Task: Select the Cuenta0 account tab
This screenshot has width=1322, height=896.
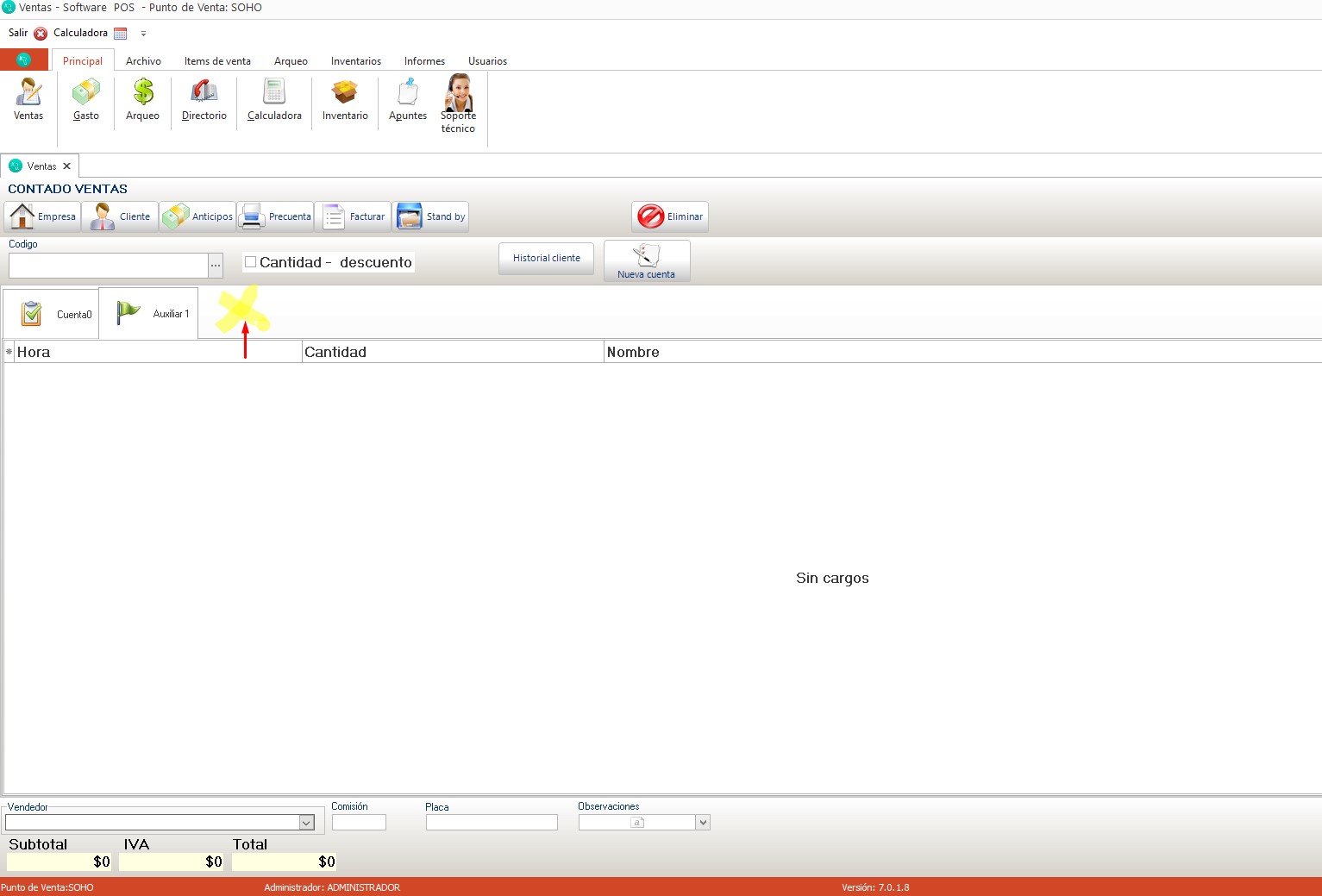Action: click(52, 314)
